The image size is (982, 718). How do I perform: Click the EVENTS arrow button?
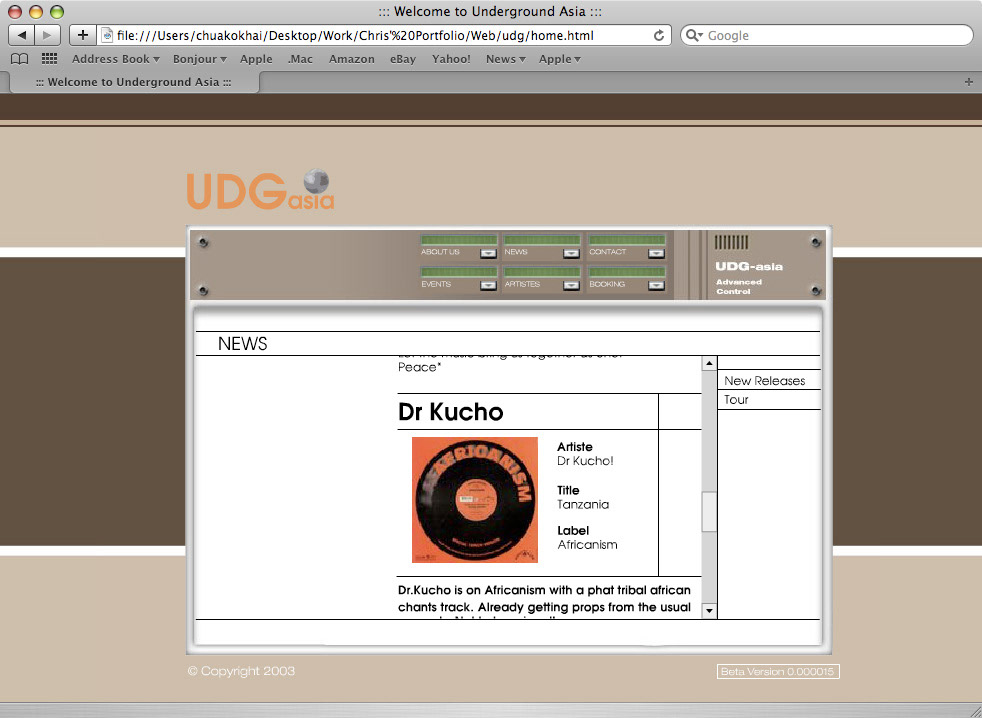[x=488, y=285]
